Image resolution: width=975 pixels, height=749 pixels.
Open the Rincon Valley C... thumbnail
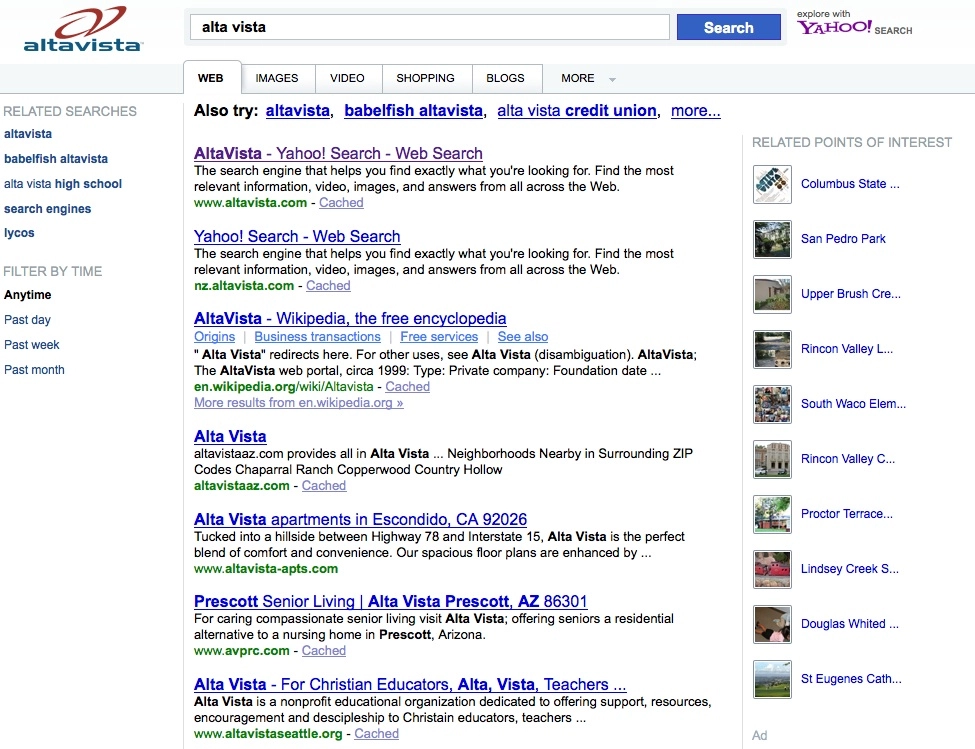tap(772, 459)
